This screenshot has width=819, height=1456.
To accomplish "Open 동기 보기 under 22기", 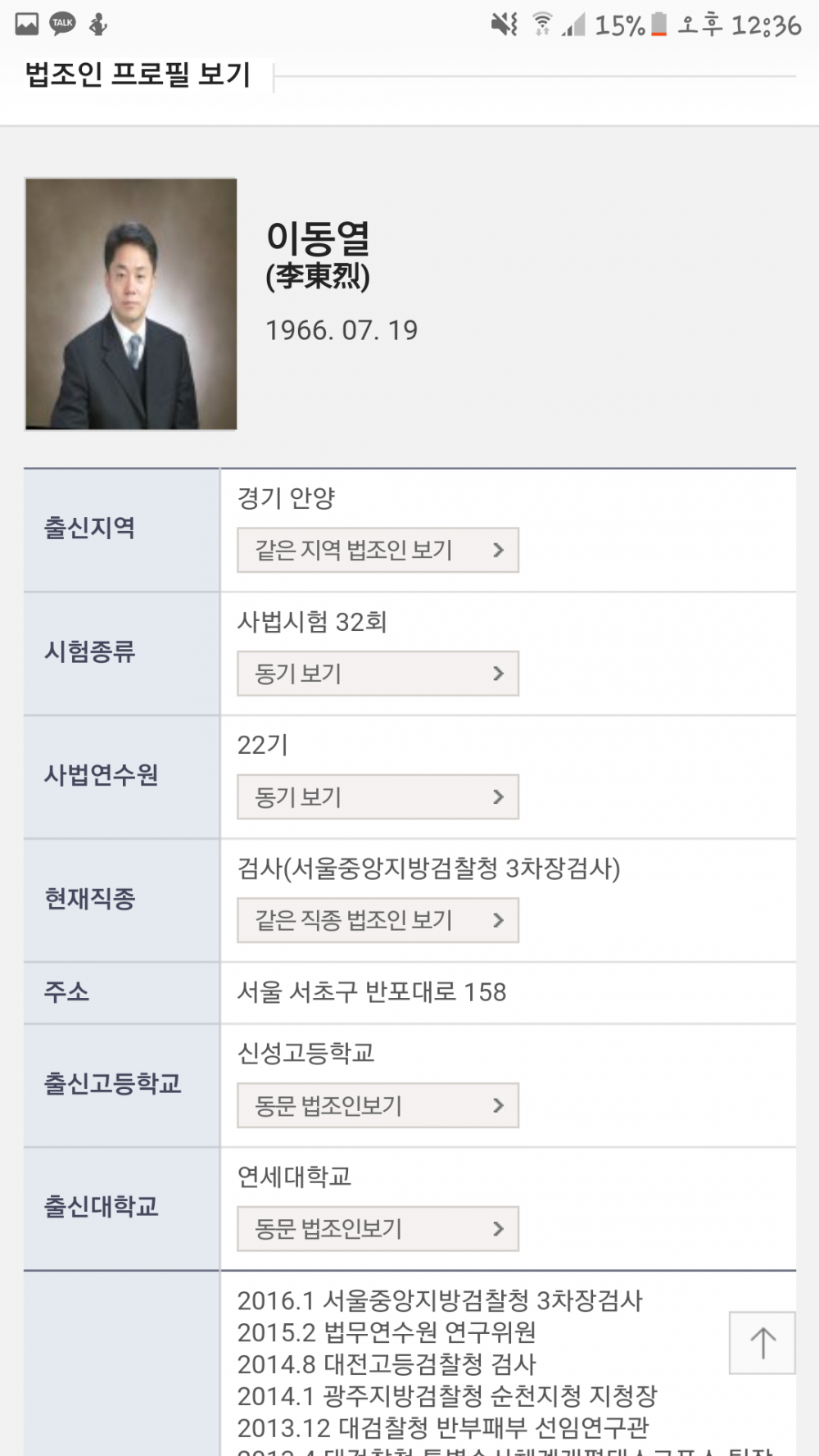I will (378, 796).
